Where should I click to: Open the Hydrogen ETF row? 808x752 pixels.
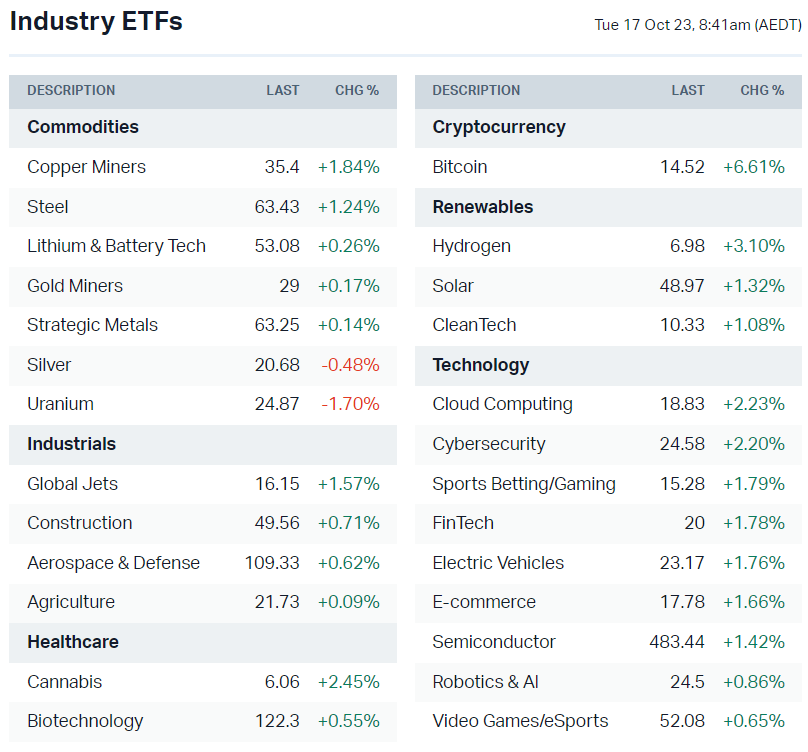471,246
